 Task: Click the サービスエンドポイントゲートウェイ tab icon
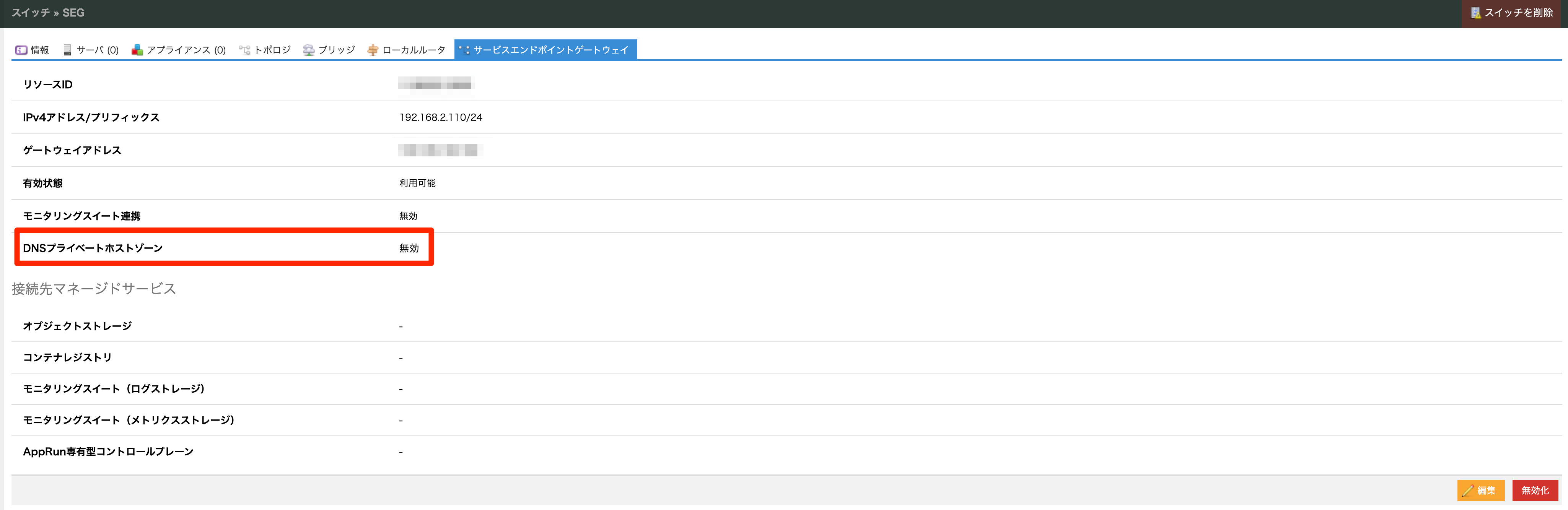(x=464, y=50)
